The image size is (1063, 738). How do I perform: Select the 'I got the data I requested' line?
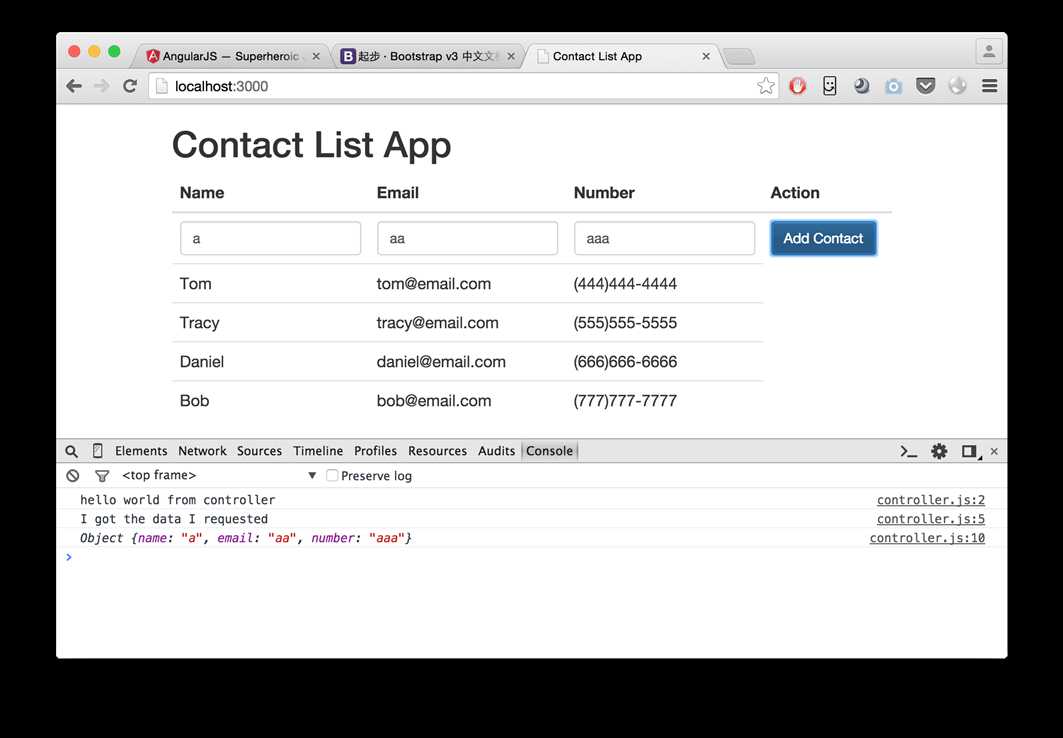pos(174,519)
